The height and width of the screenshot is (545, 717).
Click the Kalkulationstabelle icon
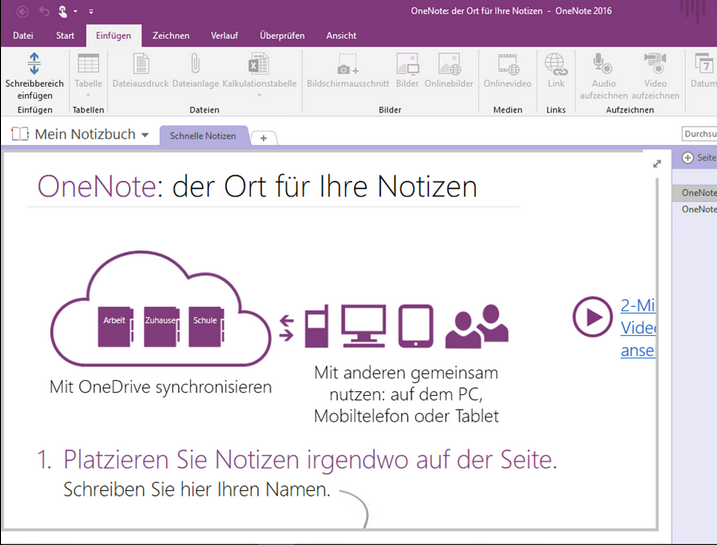(x=259, y=64)
